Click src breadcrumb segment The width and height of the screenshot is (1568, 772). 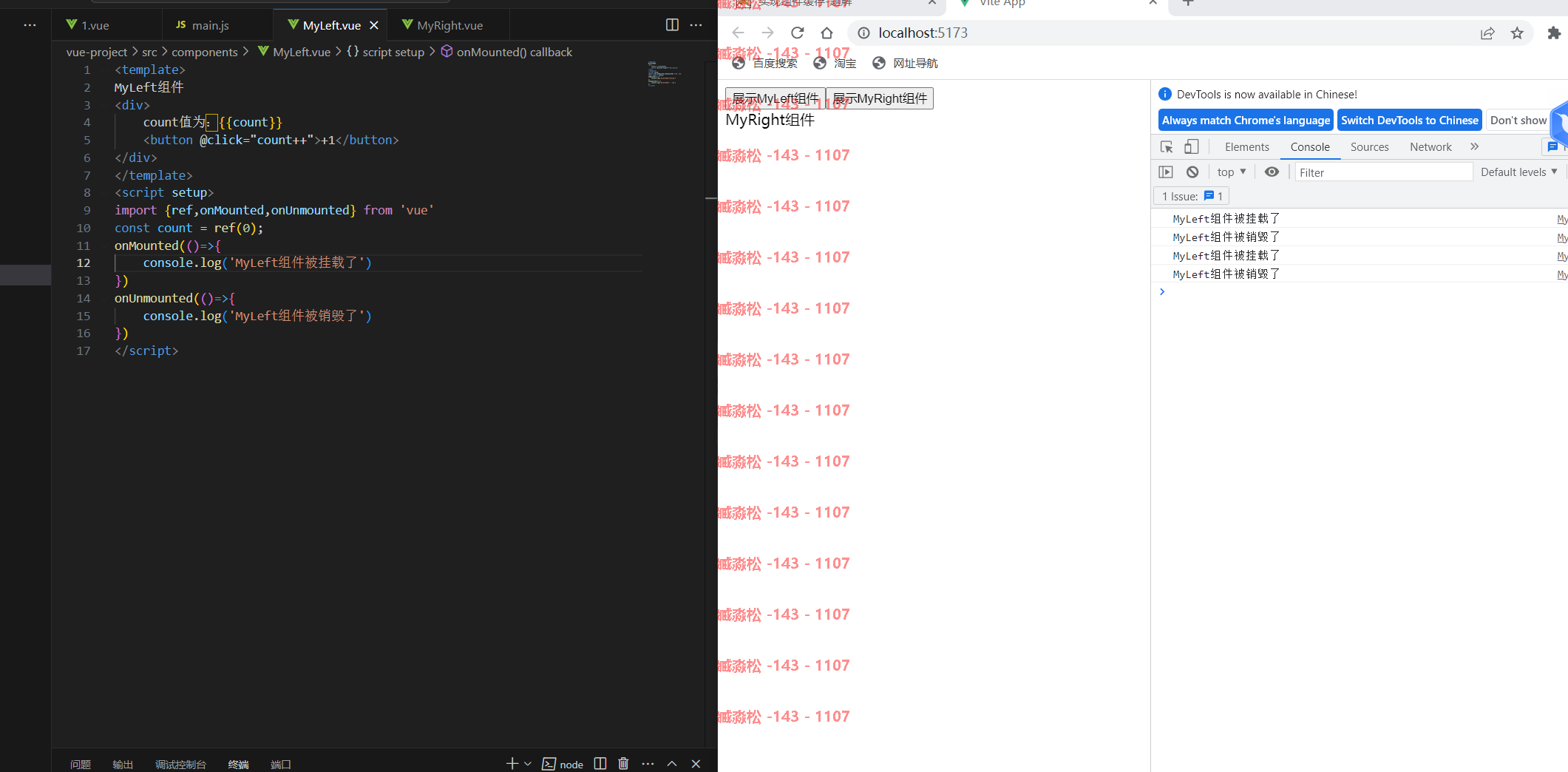149,52
